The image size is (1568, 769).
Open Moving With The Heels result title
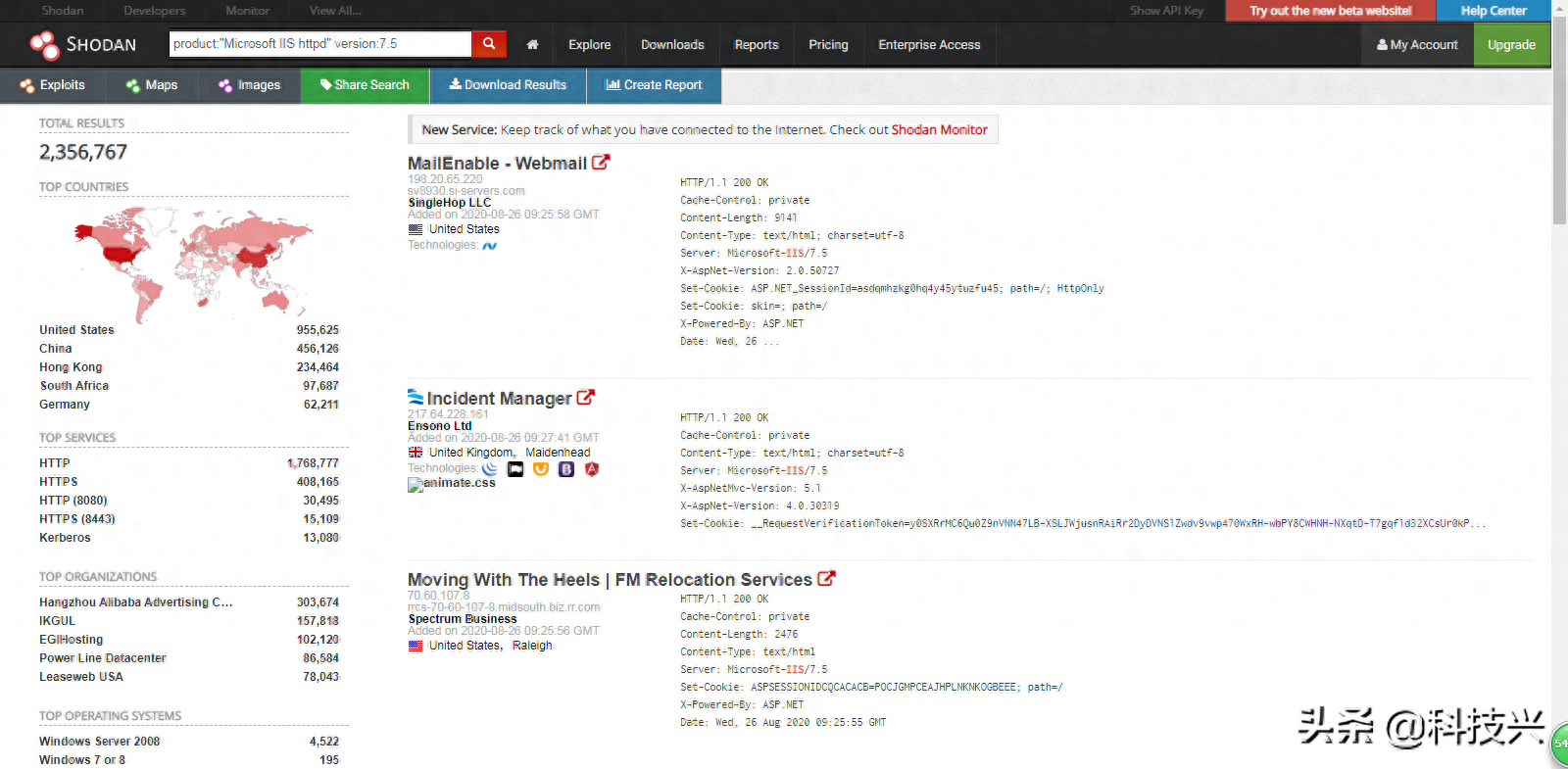[x=610, y=580]
